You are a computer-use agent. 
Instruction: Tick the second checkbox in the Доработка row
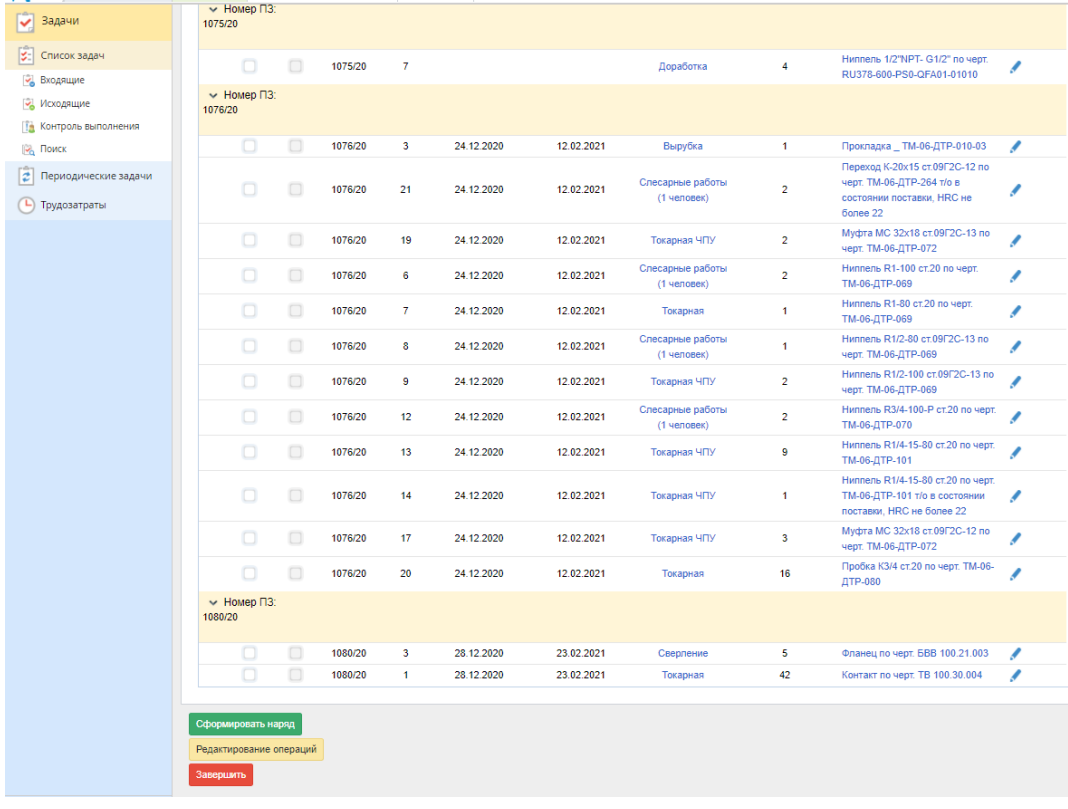tap(296, 66)
